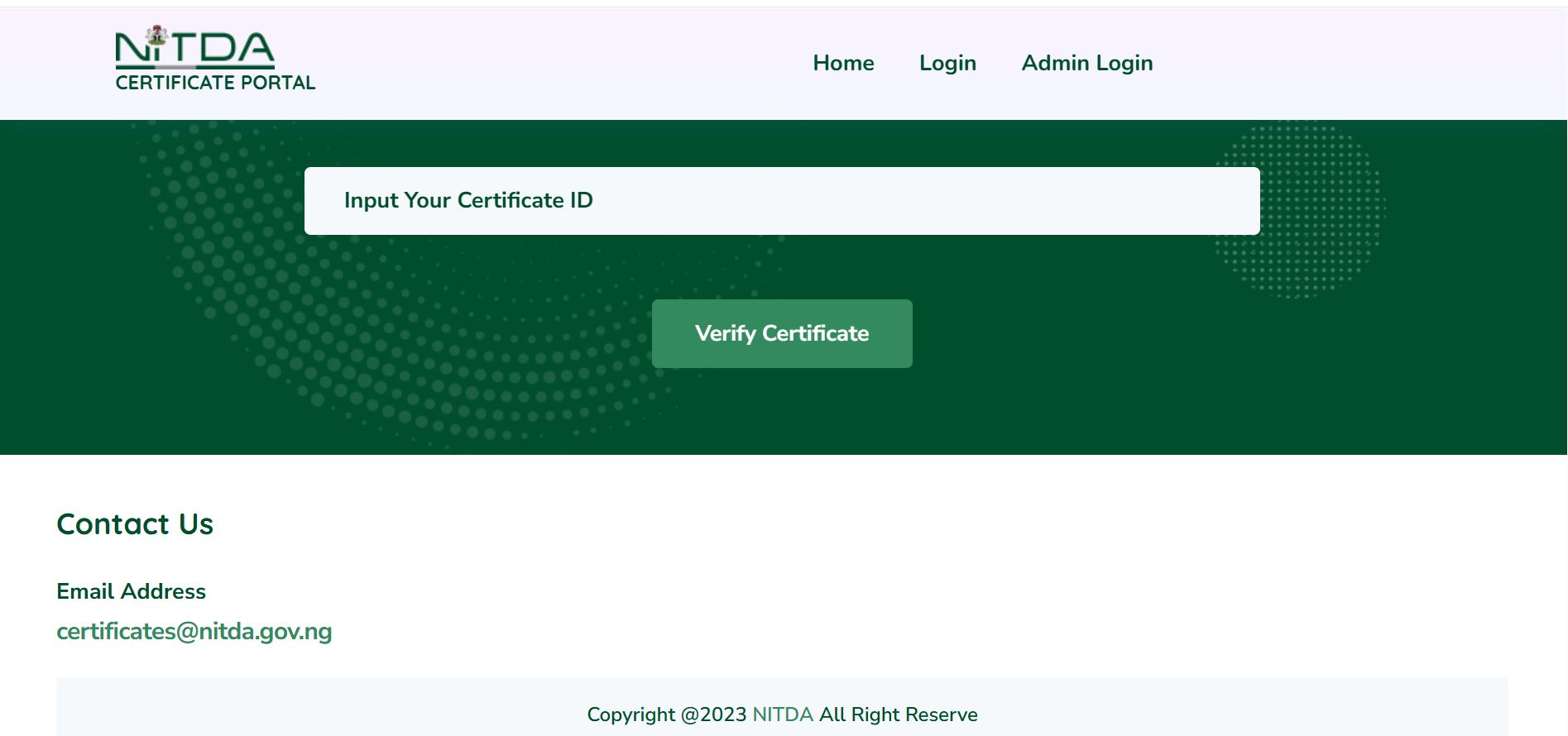The height and width of the screenshot is (736, 1568).
Task: Click the Contact Us heading
Action: click(135, 524)
